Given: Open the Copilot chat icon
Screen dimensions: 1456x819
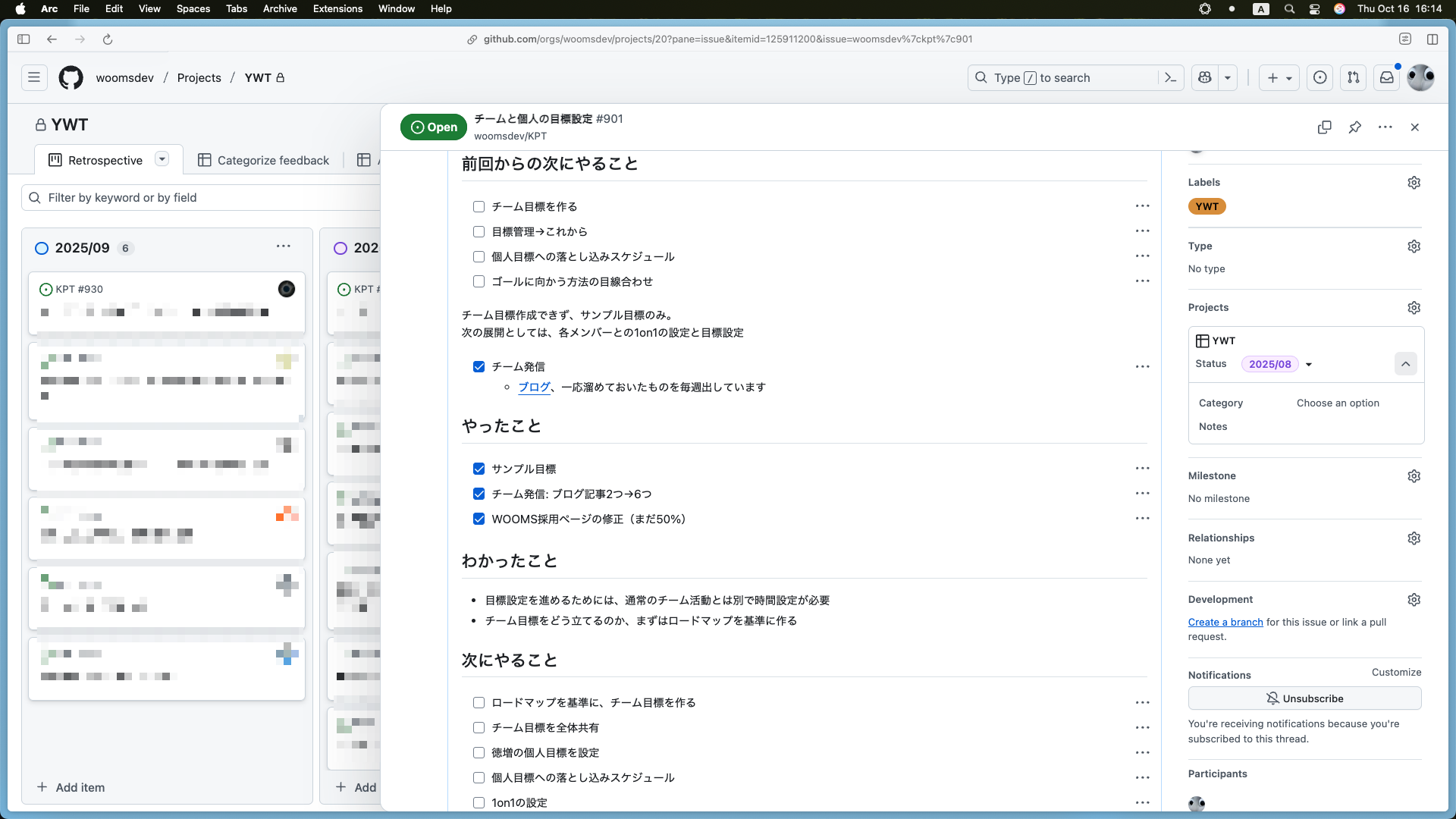Looking at the screenshot, I should point(1204,77).
